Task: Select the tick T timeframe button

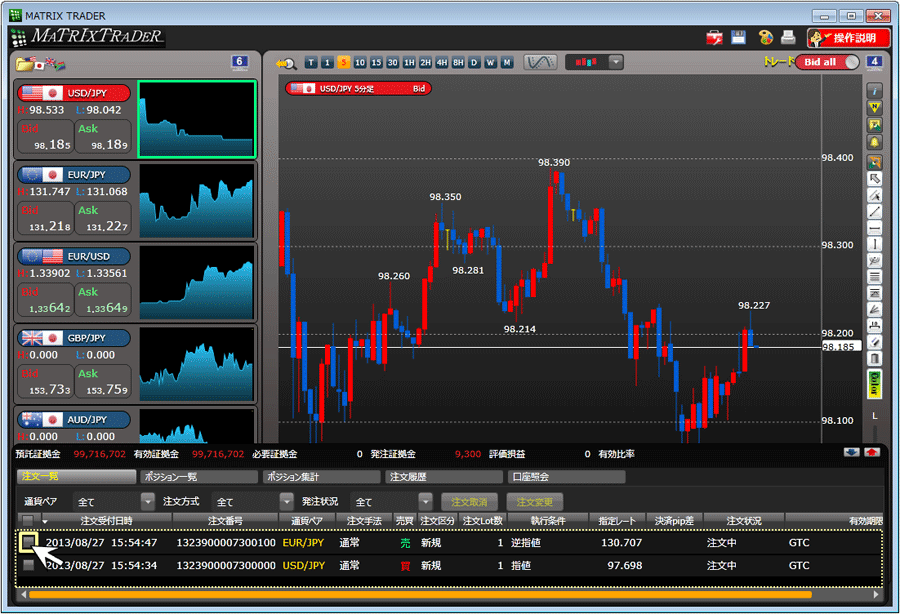Action: [311, 63]
